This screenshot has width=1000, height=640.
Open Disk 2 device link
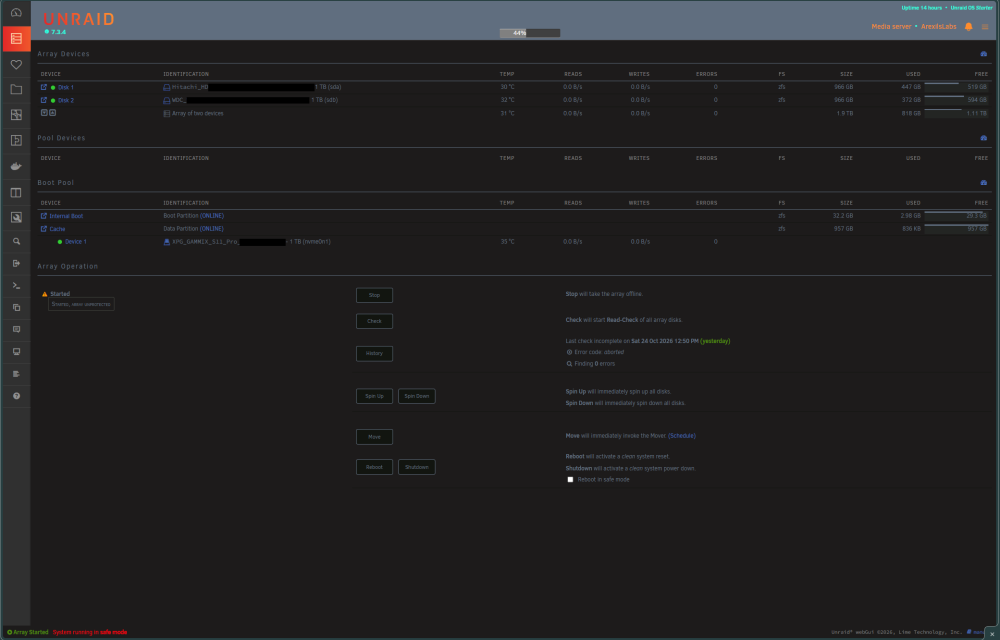pyautogui.click(x=66, y=100)
